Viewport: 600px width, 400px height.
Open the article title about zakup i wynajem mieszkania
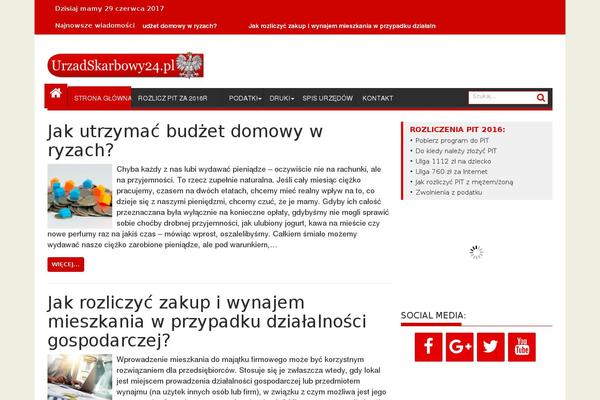[207, 322]
